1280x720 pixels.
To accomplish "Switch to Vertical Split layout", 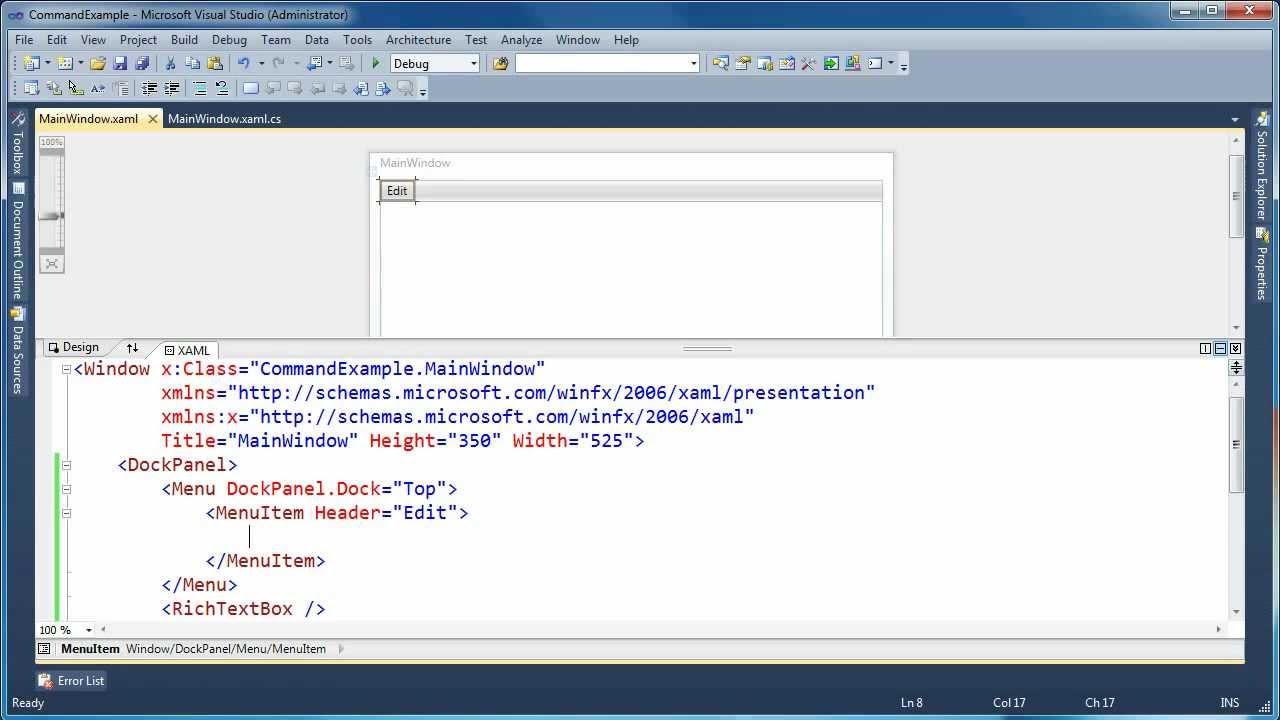I will (1206, 348).
